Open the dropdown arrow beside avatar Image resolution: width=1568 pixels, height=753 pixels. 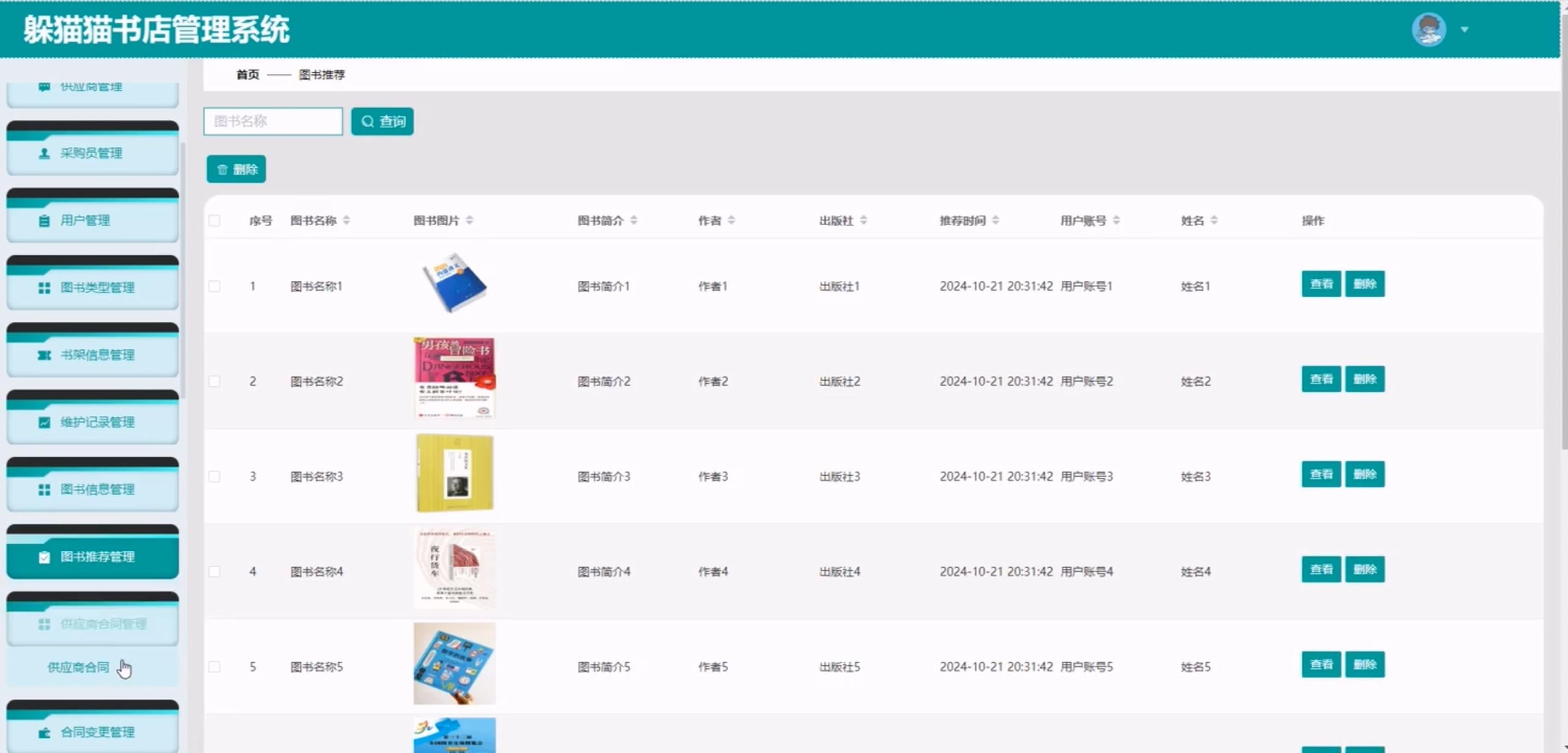[x=1465, y=29]
